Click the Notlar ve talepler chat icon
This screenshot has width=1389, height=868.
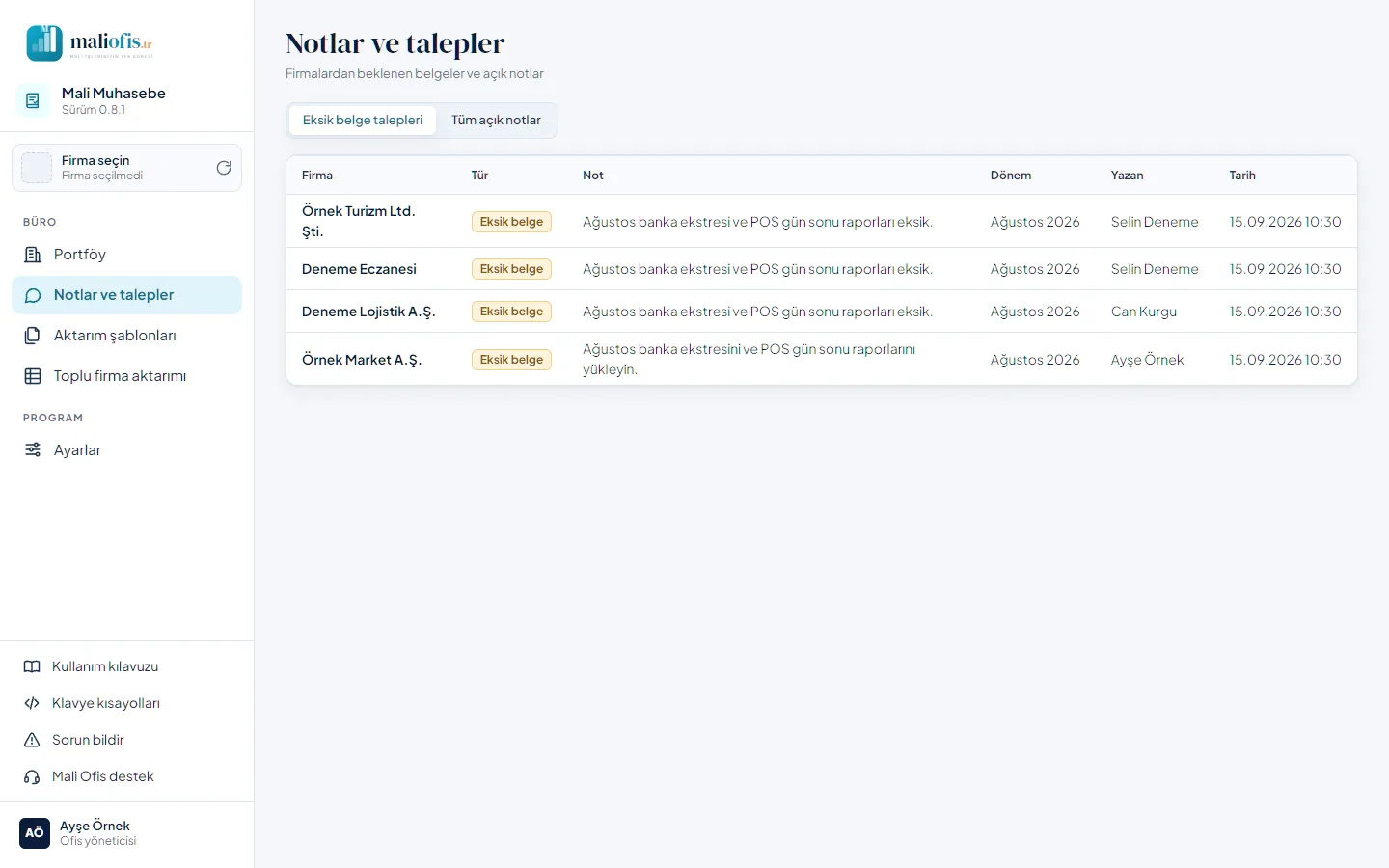pyautogui.click(x=33, y=295)
